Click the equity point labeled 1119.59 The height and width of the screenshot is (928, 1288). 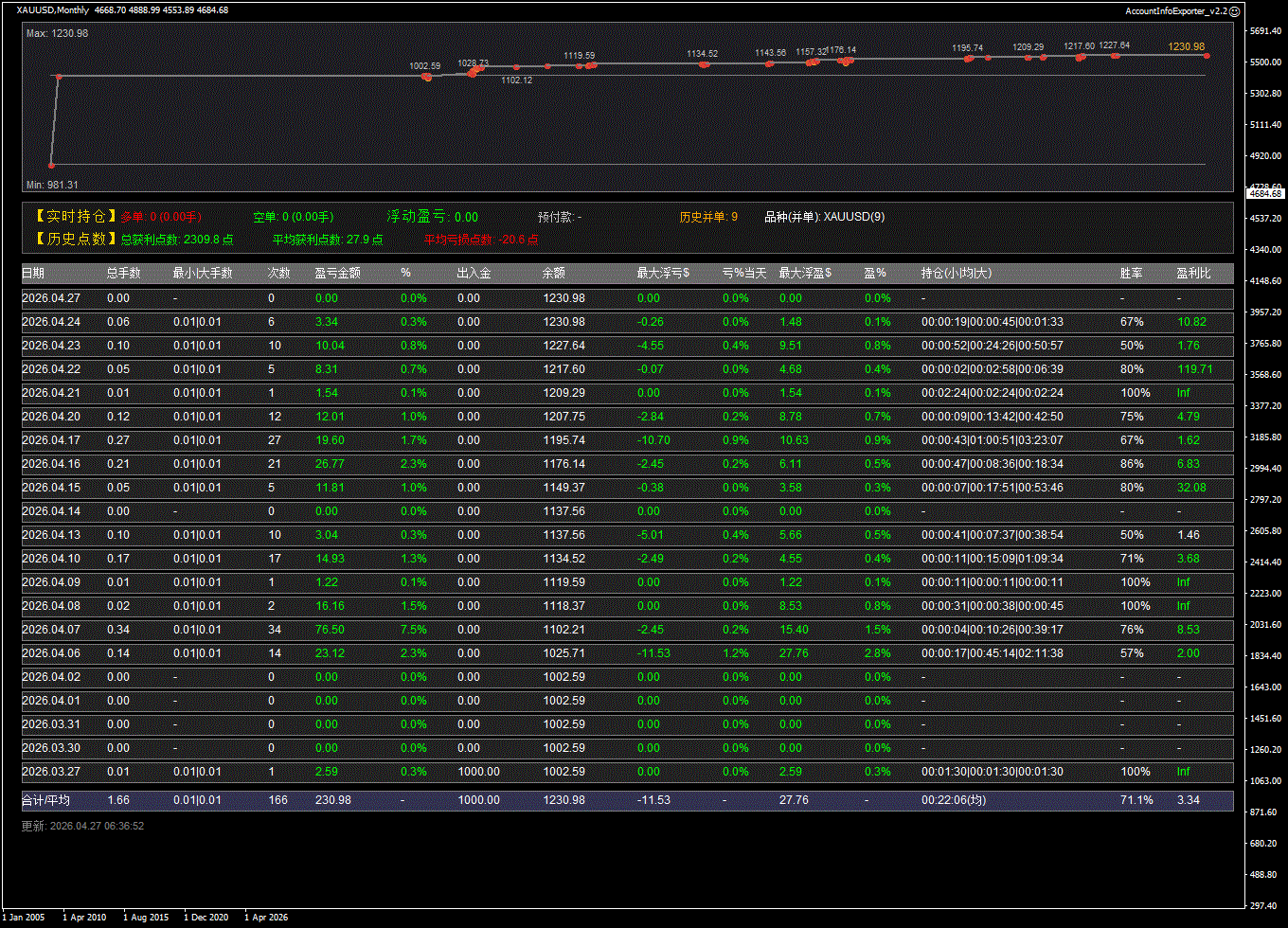click(580, 66)
